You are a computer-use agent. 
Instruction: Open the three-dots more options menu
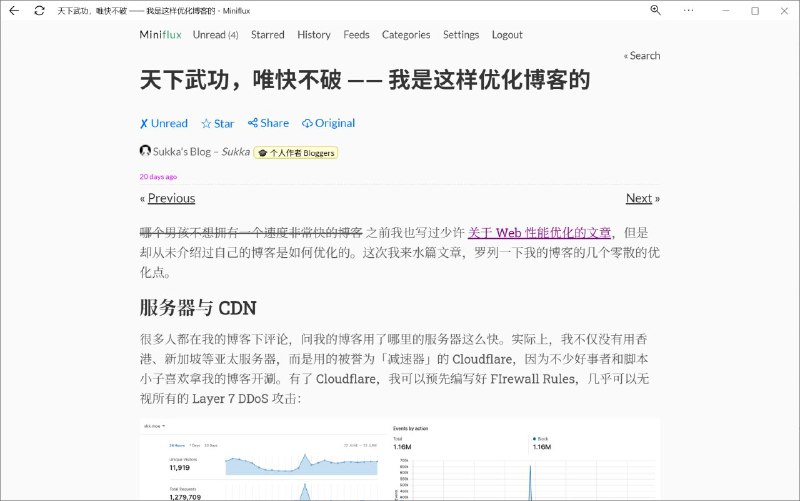(688, 10)
